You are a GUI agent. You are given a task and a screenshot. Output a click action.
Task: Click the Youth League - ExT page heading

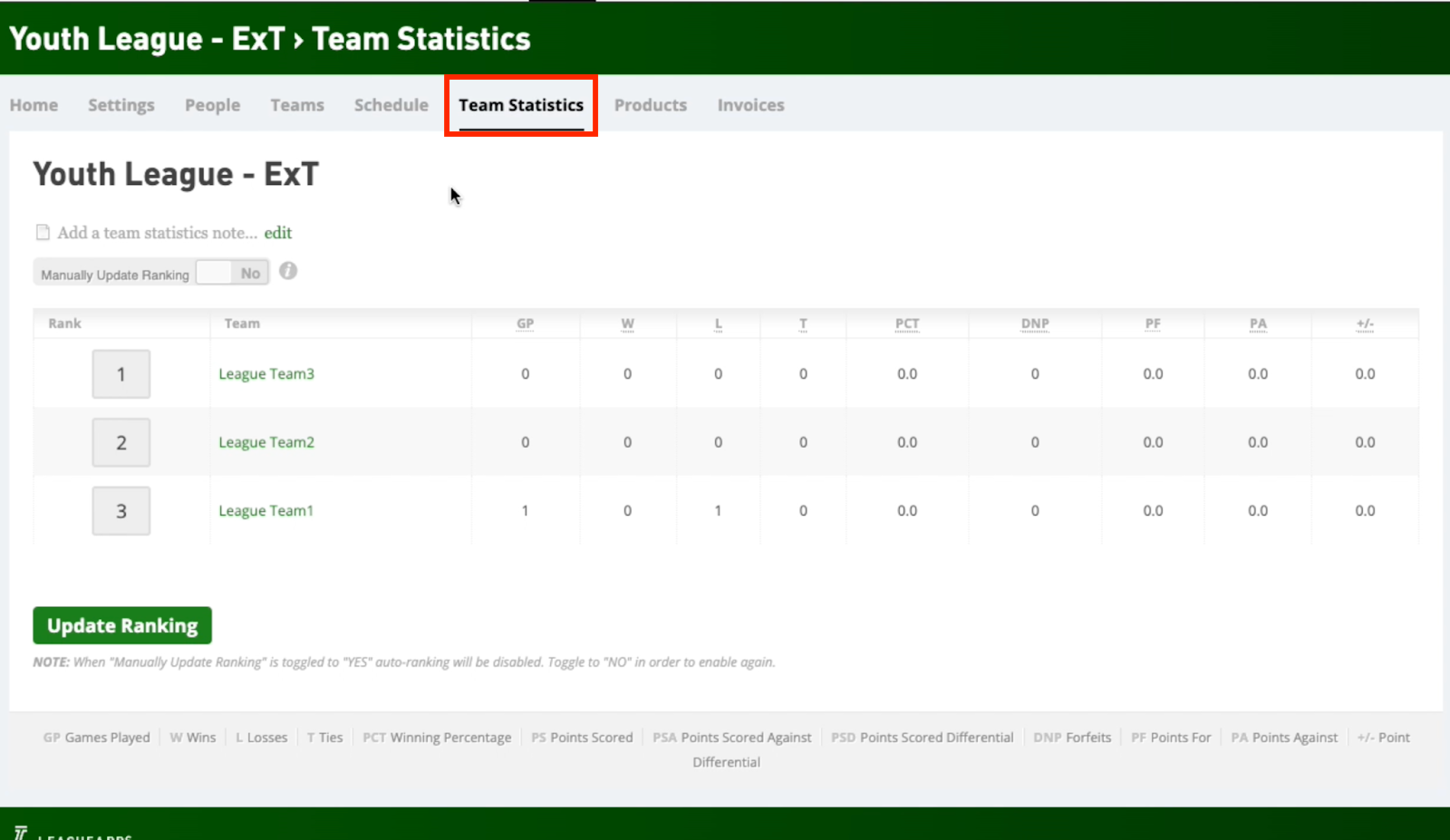point(176,174)
